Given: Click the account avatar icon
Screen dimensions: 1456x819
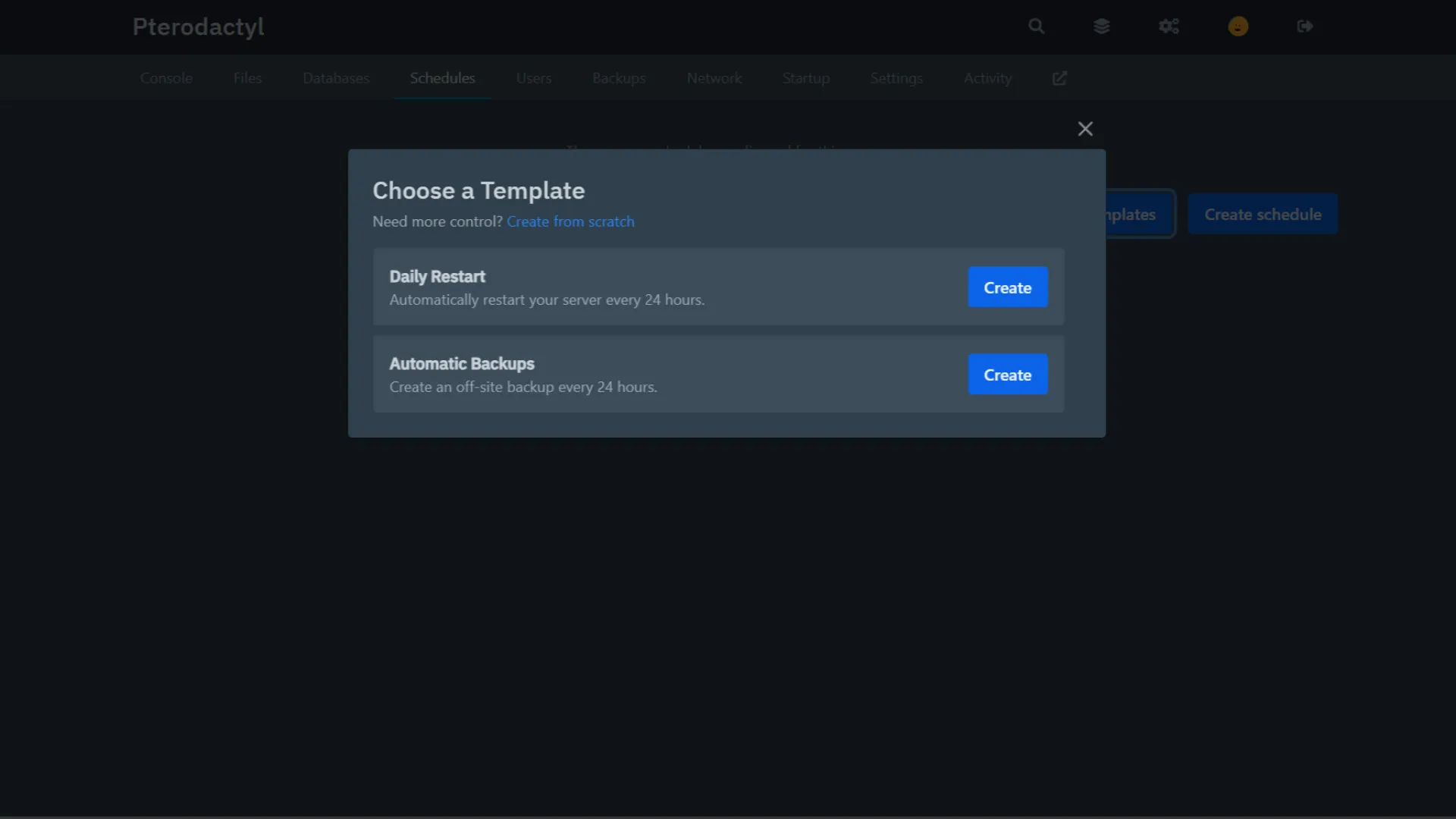Looking at the screenshot, I should point(1238,27).
